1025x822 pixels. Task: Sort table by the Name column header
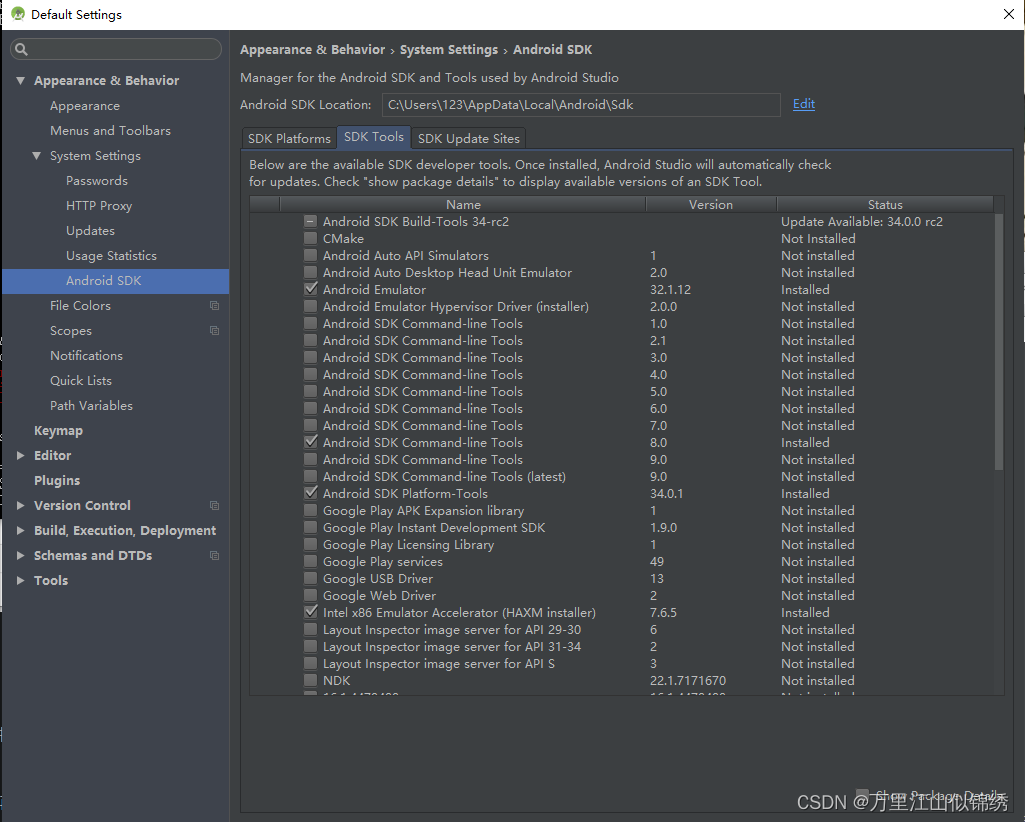pos(463,205)
